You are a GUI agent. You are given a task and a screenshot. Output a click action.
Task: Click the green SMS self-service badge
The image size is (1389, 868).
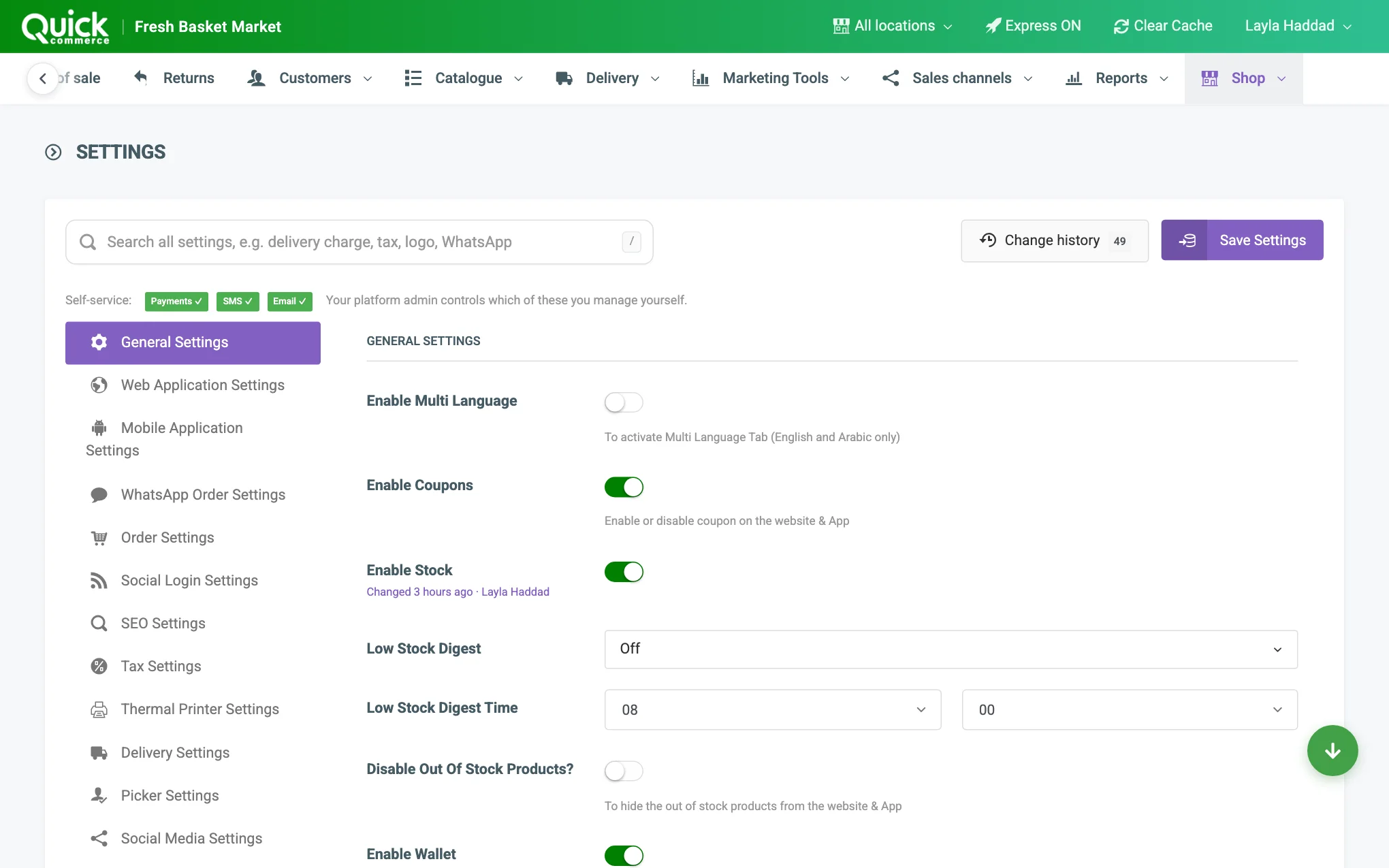(238, 301)
